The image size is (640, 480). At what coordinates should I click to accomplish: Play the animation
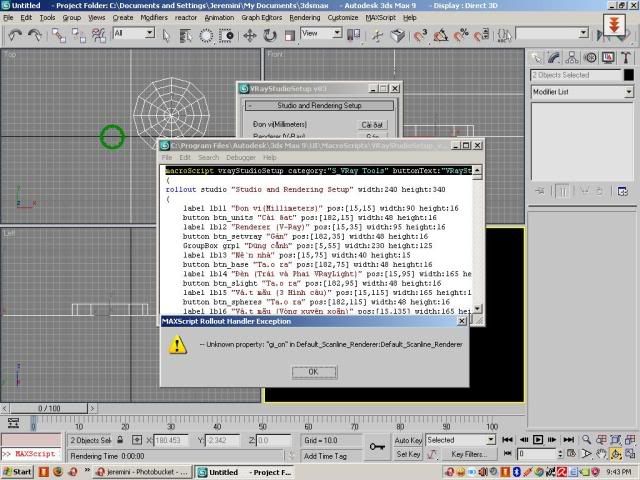click(538, 440)
